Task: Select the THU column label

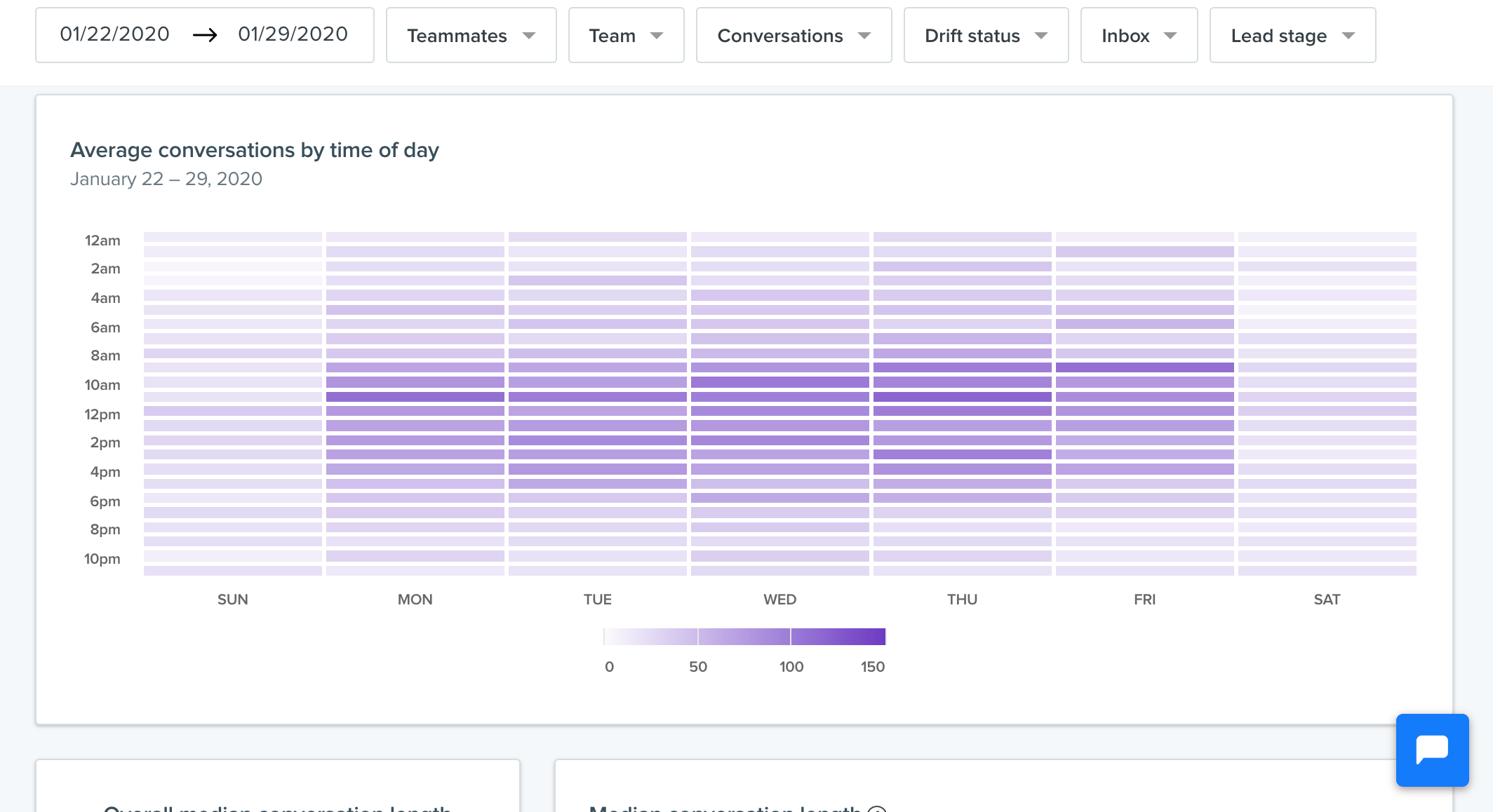Action: pyautogui.click(x=962, y=600)
